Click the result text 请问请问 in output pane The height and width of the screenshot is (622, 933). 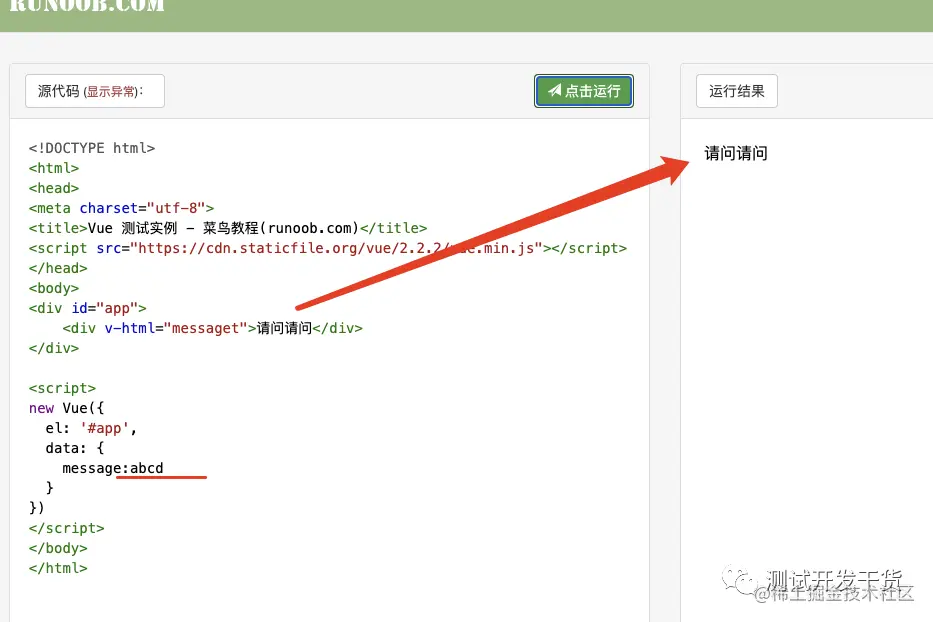click(x=736, y=154)
